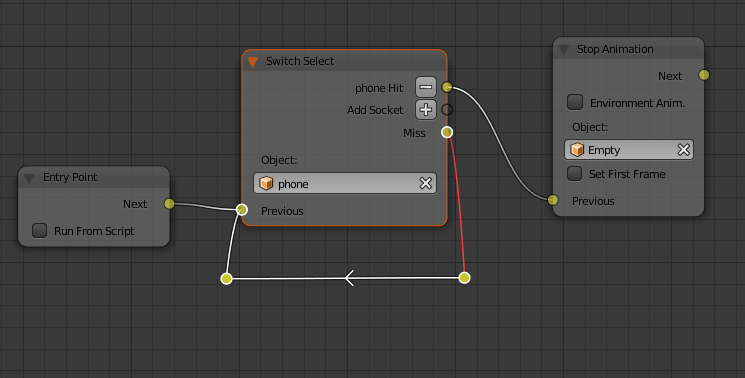Remove the phone Hit socket with minus button
745x378 pixels.
[425, 87]
